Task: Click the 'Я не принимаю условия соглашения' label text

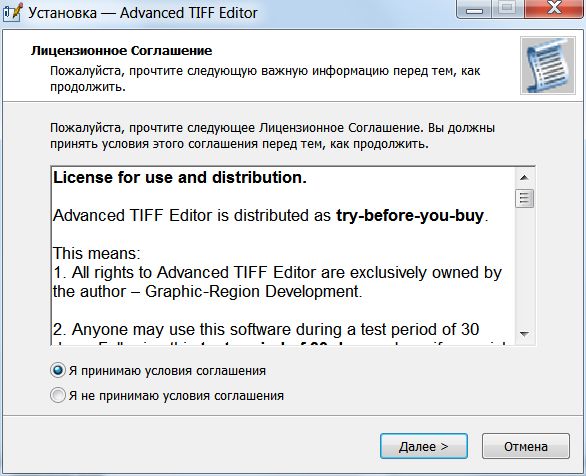Action: click(176, 396)
